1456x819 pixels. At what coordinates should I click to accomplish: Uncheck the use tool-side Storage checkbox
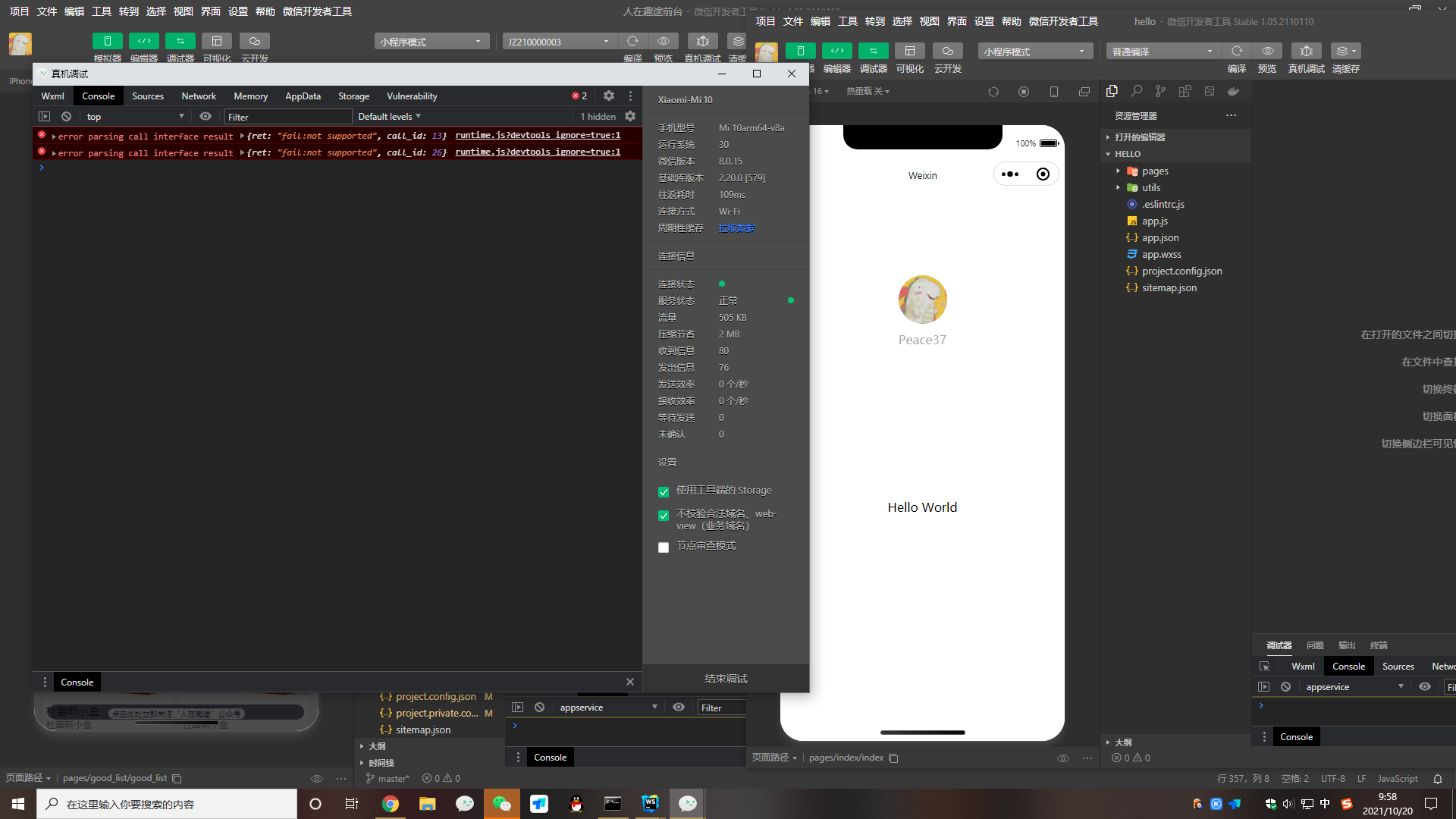pyautogui.click(x=664, y=491)
